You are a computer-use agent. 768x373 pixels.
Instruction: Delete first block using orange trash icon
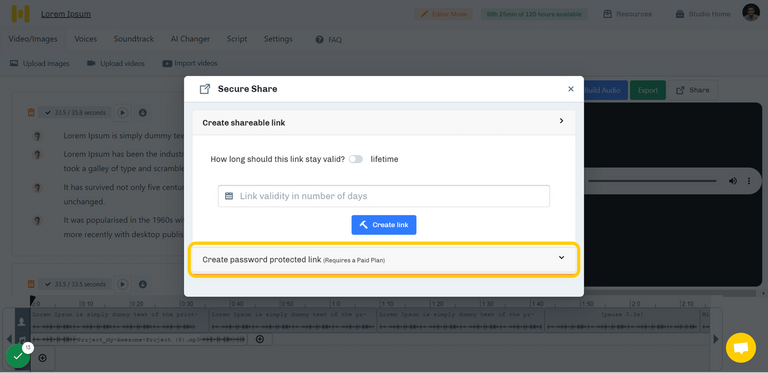[31, 113]
